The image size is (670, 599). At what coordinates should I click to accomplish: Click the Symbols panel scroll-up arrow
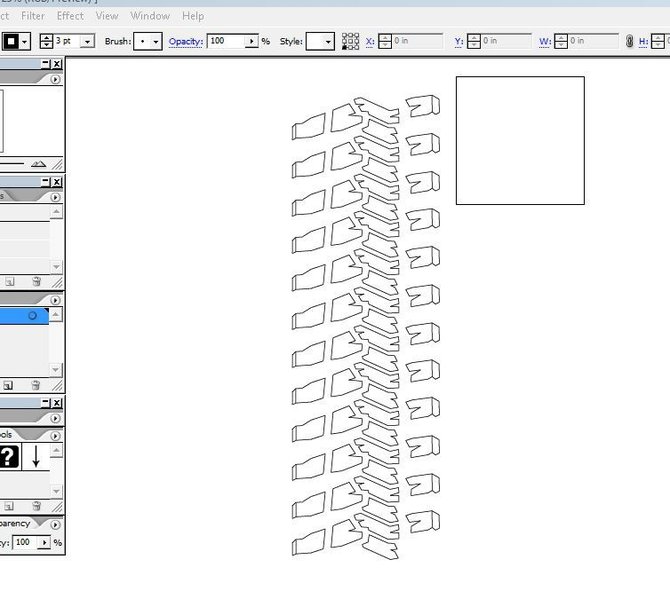click(x=56, y=450)
